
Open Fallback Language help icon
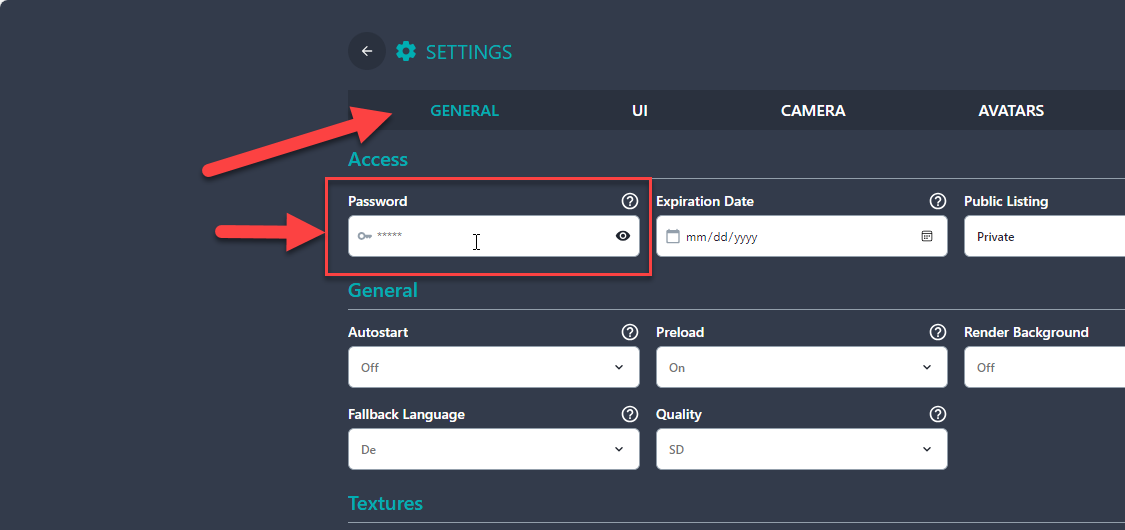pyautogui.click(x=629, y=414)
